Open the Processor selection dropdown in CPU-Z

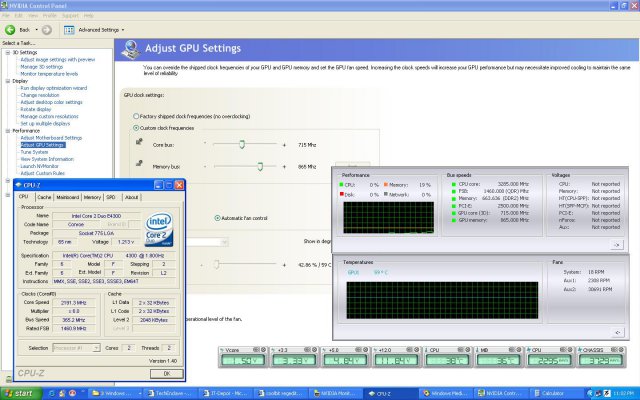click(96, 348)
